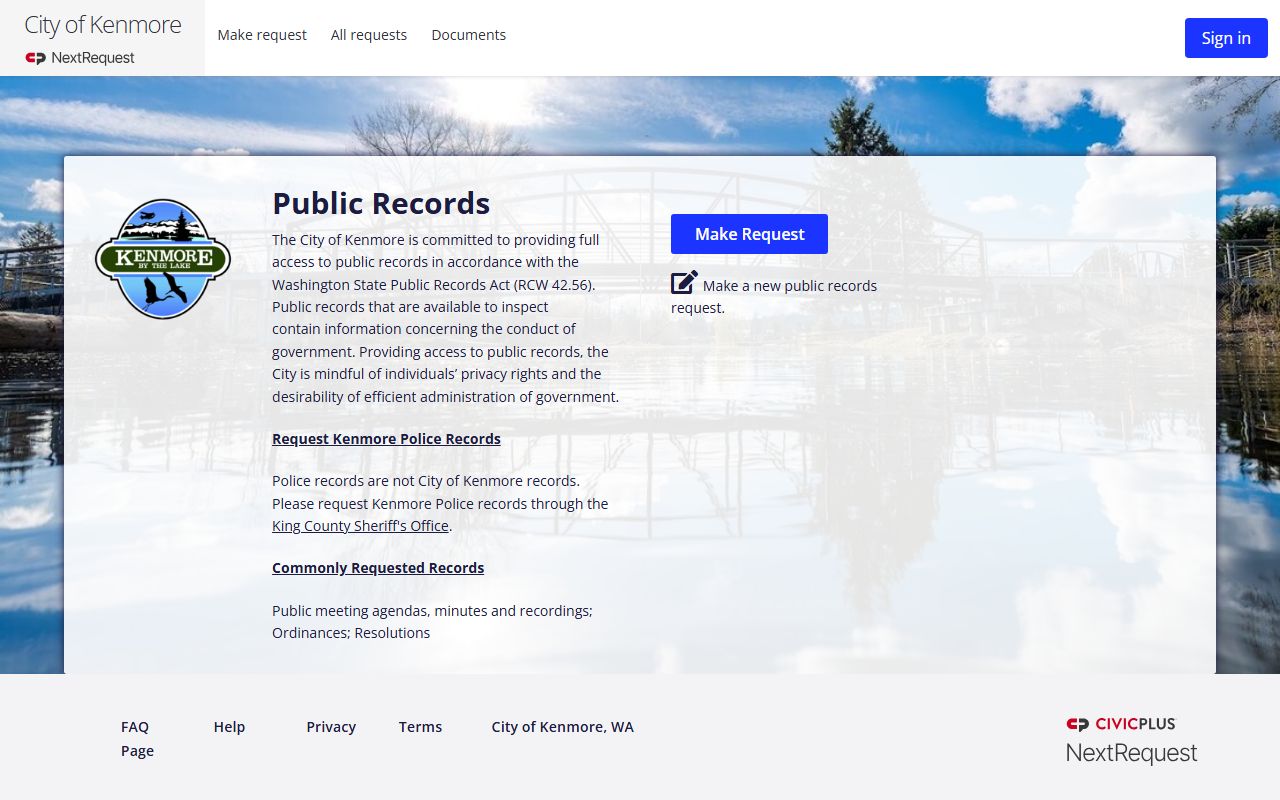This screenshot has width=1280, height=800.
Task: Open the Privacy footer link
Action: 331,727
